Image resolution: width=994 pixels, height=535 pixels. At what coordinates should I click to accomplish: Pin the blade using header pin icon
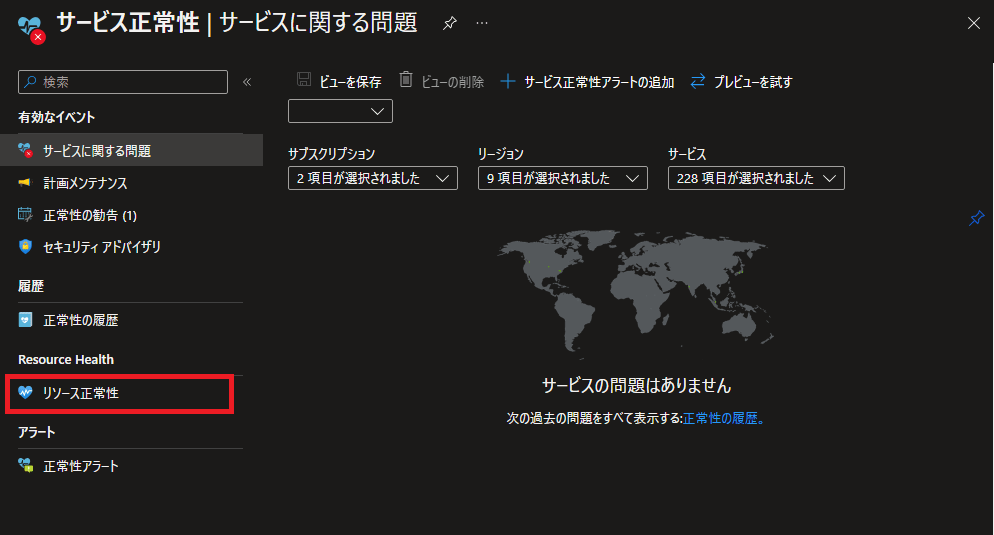pyautogui.click(x=449, y=24)
